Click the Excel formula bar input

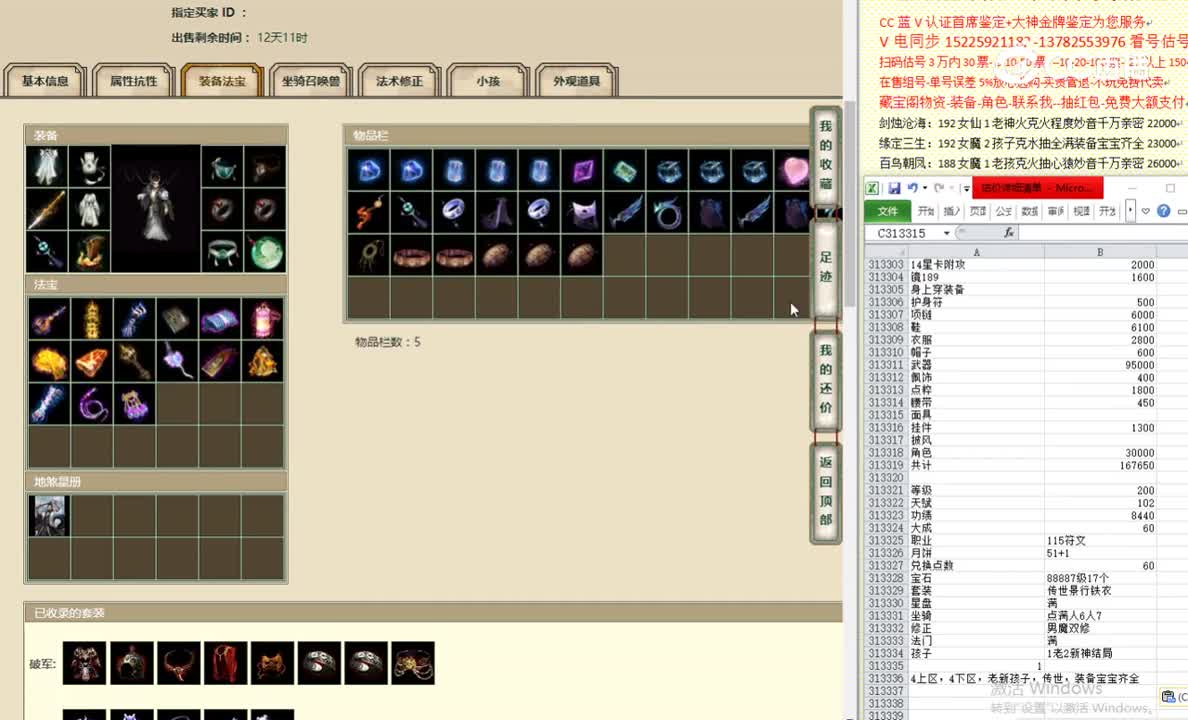click(1102, 233)
